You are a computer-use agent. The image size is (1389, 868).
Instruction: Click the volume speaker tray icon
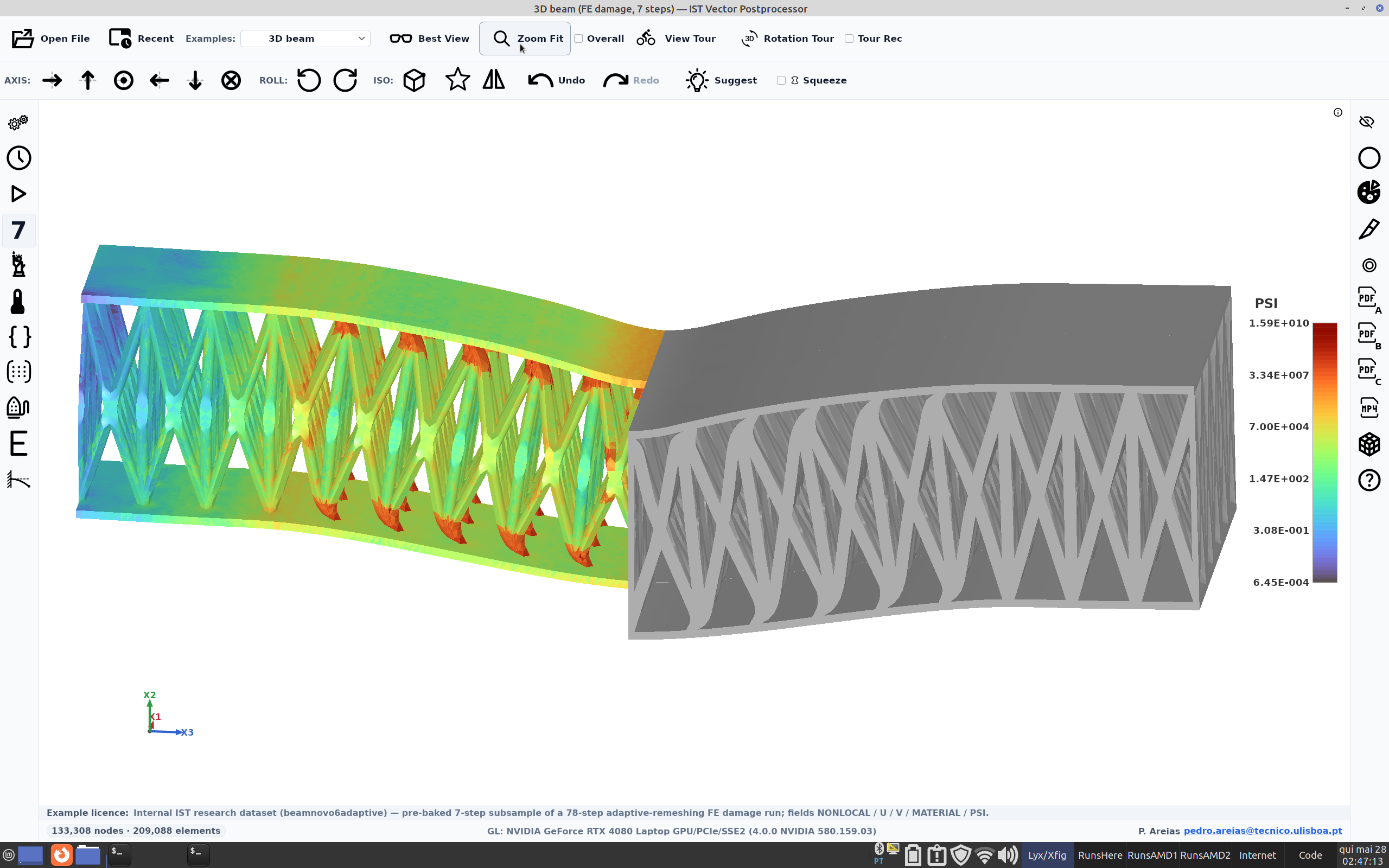click(x=1008, y=855)
